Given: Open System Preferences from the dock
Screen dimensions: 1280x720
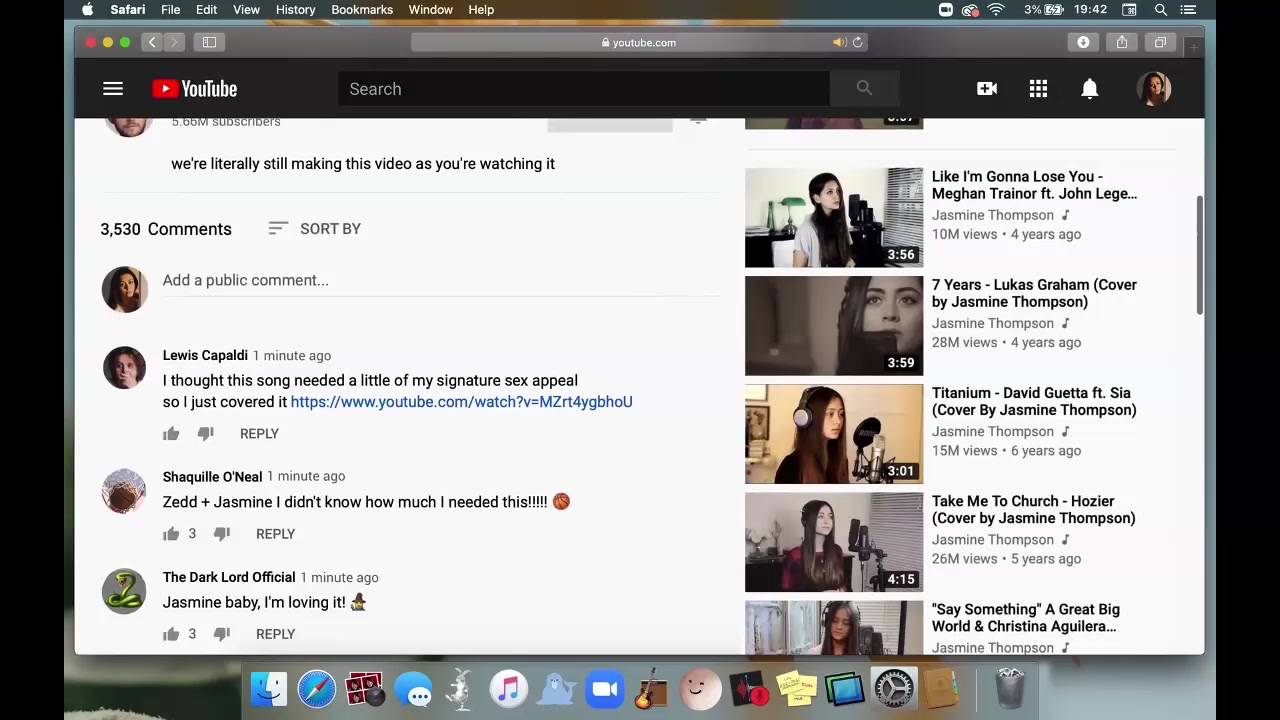Looking at the screenshot, I should point(893,689).
